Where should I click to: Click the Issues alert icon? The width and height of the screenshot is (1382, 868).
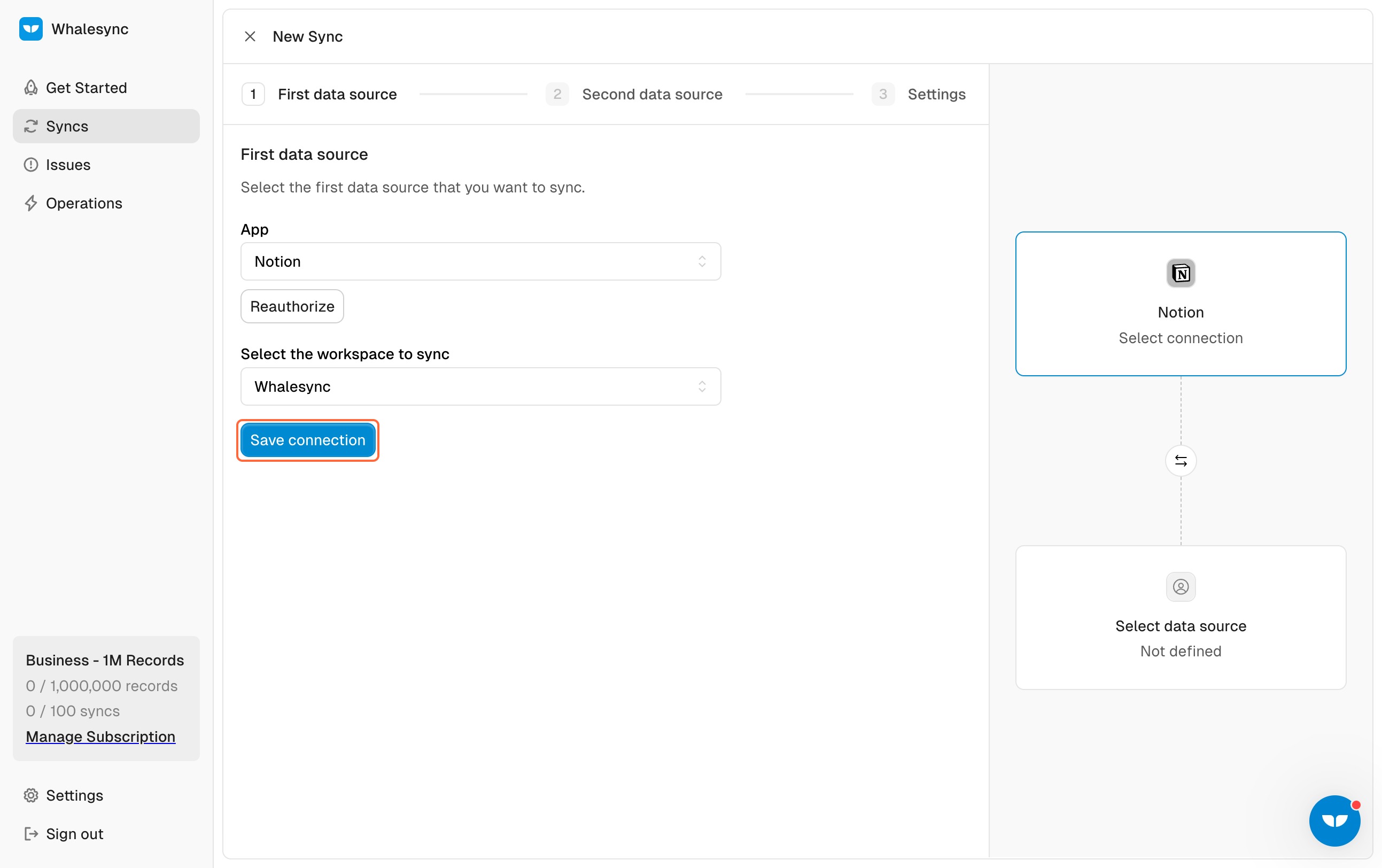31,165
